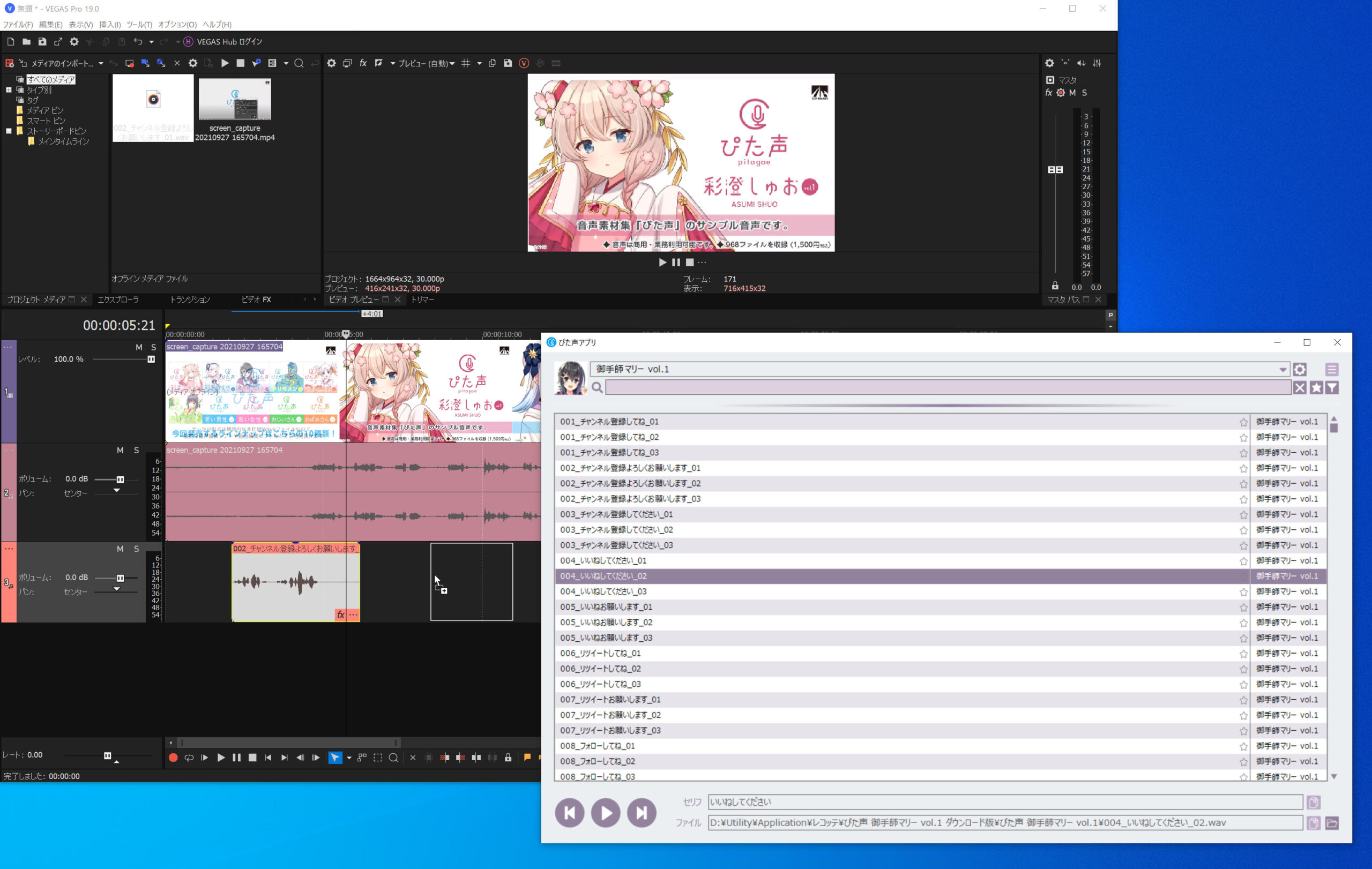Create a new project in VEGAS Pro
This screenshot has width=1372, height=869.
10,42
